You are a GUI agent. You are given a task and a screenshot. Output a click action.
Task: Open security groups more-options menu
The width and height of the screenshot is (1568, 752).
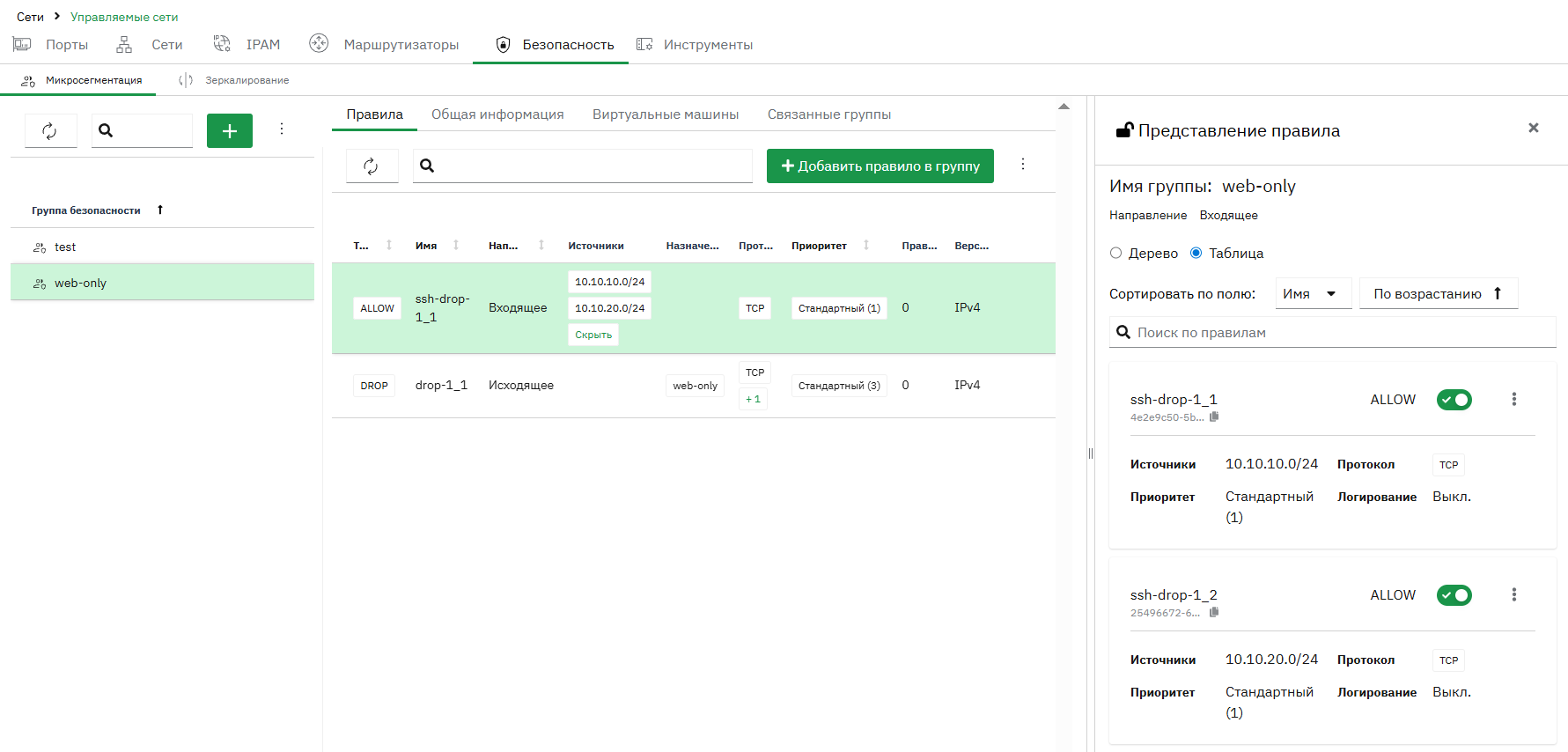click(x=282, y=129)
